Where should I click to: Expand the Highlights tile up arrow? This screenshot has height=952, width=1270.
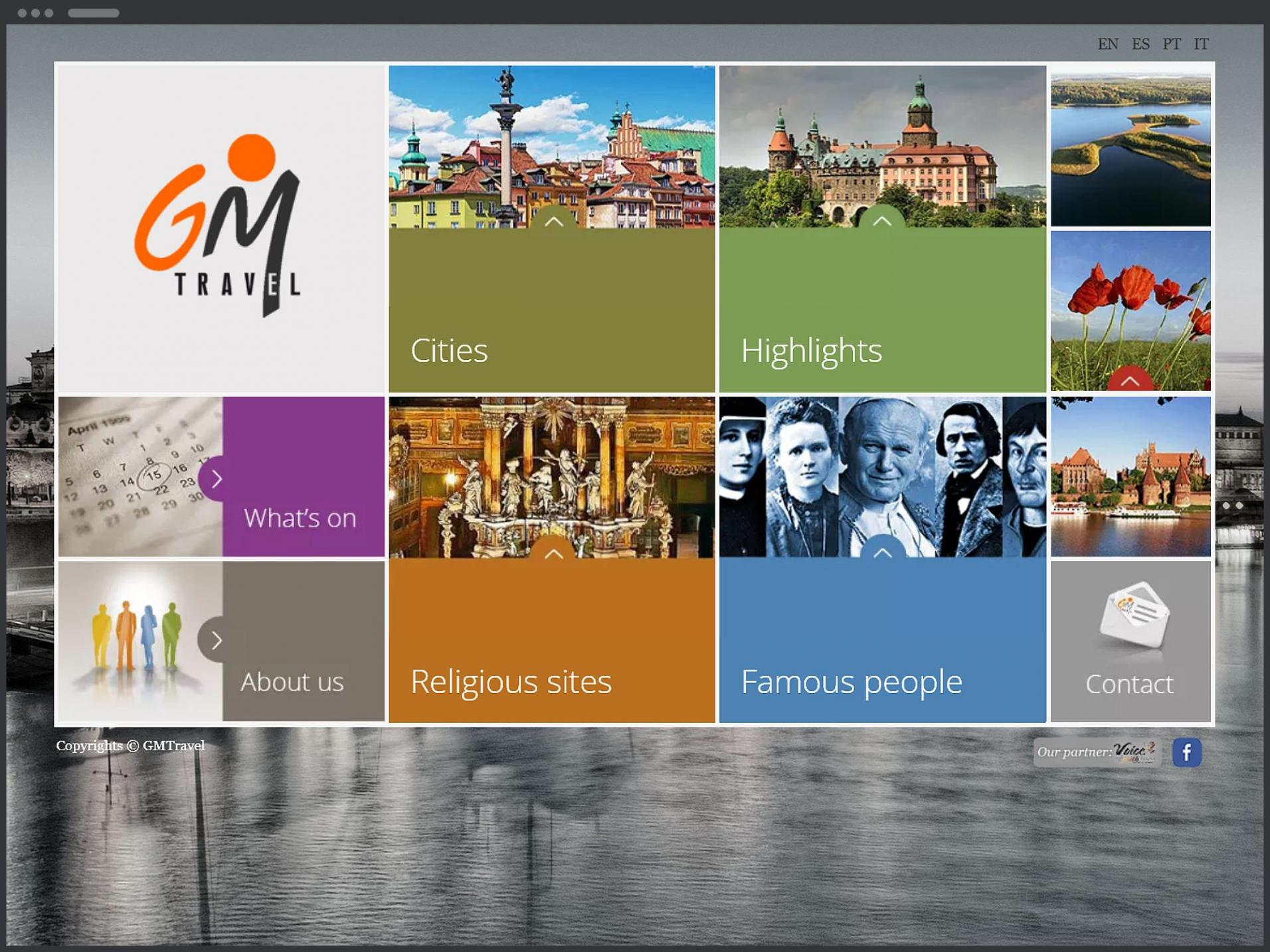(881, 221)
